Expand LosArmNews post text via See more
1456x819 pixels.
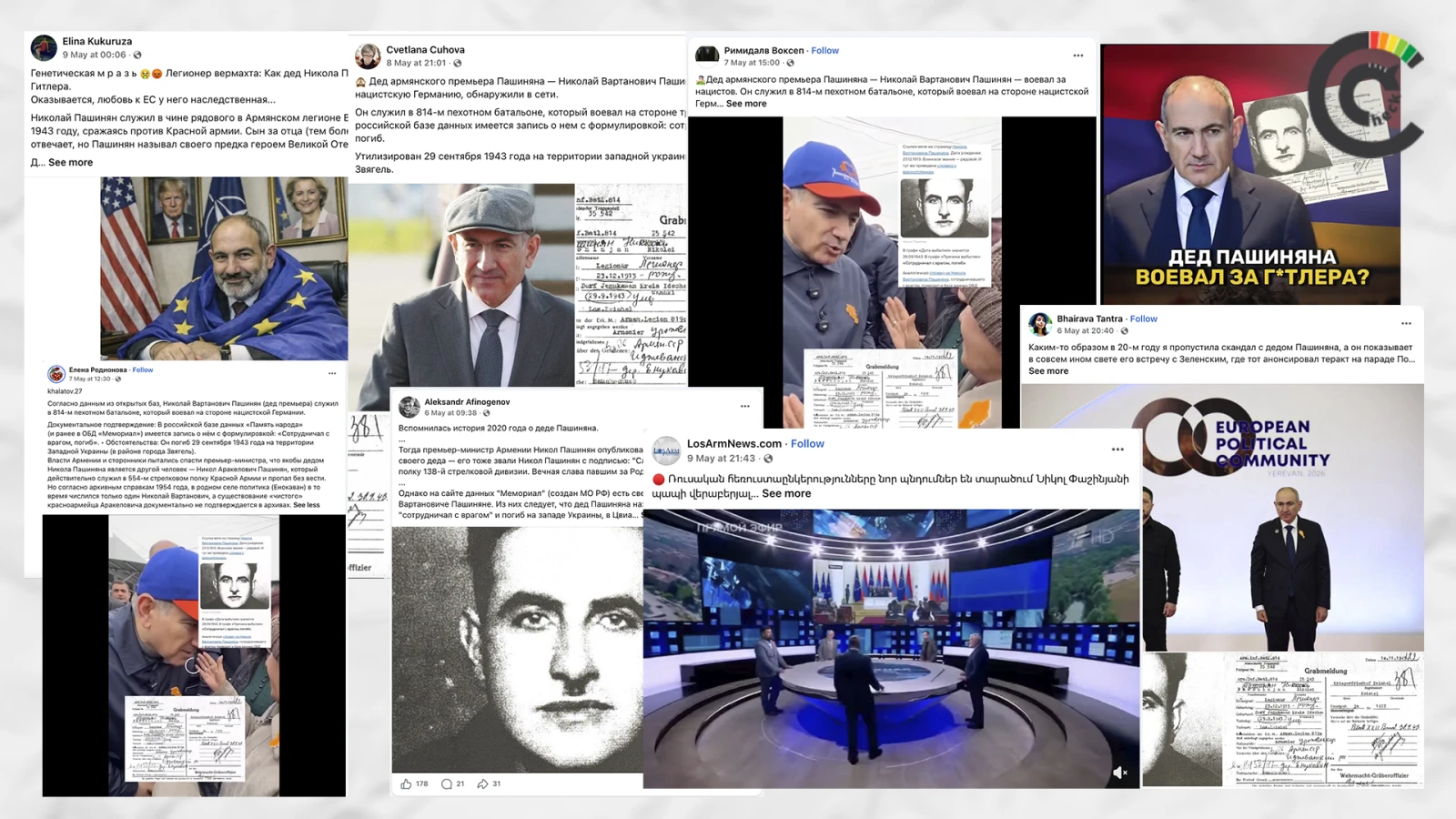tap(786, 494)
